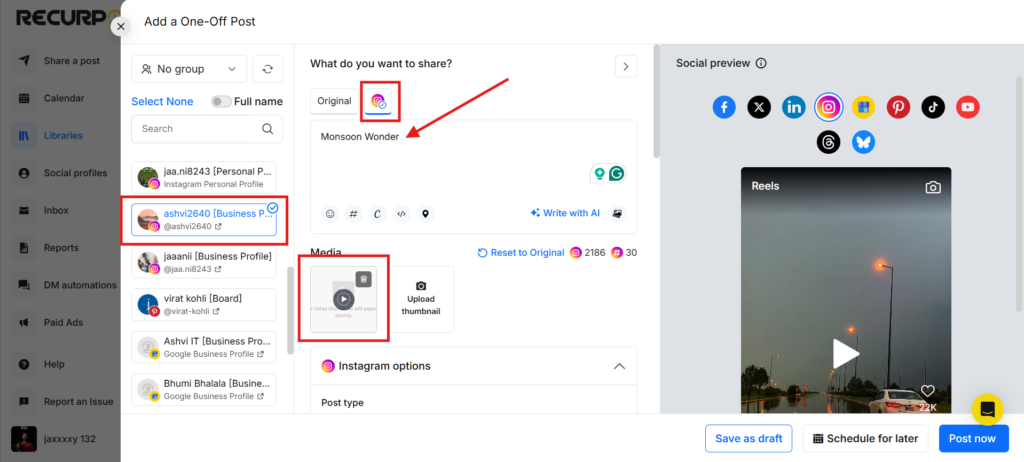Click the accounts list scrollbar
1024x462 pixels.
click(x=291, y=310)
